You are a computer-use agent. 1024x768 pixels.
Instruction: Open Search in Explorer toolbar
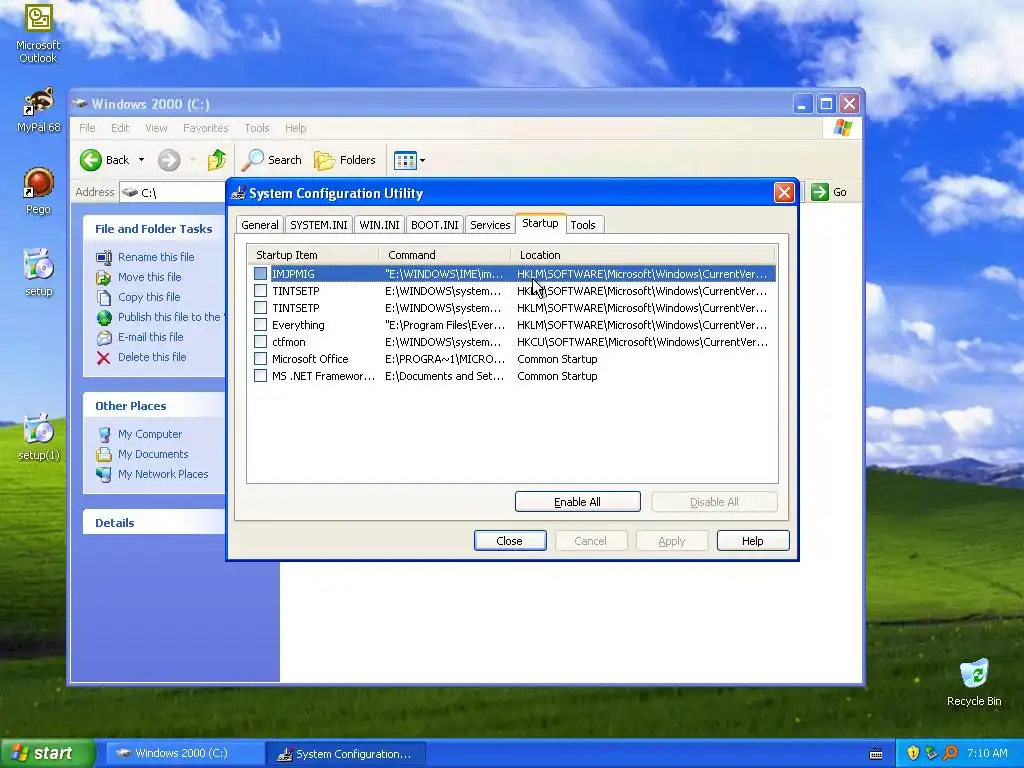(x=272, y=160)
